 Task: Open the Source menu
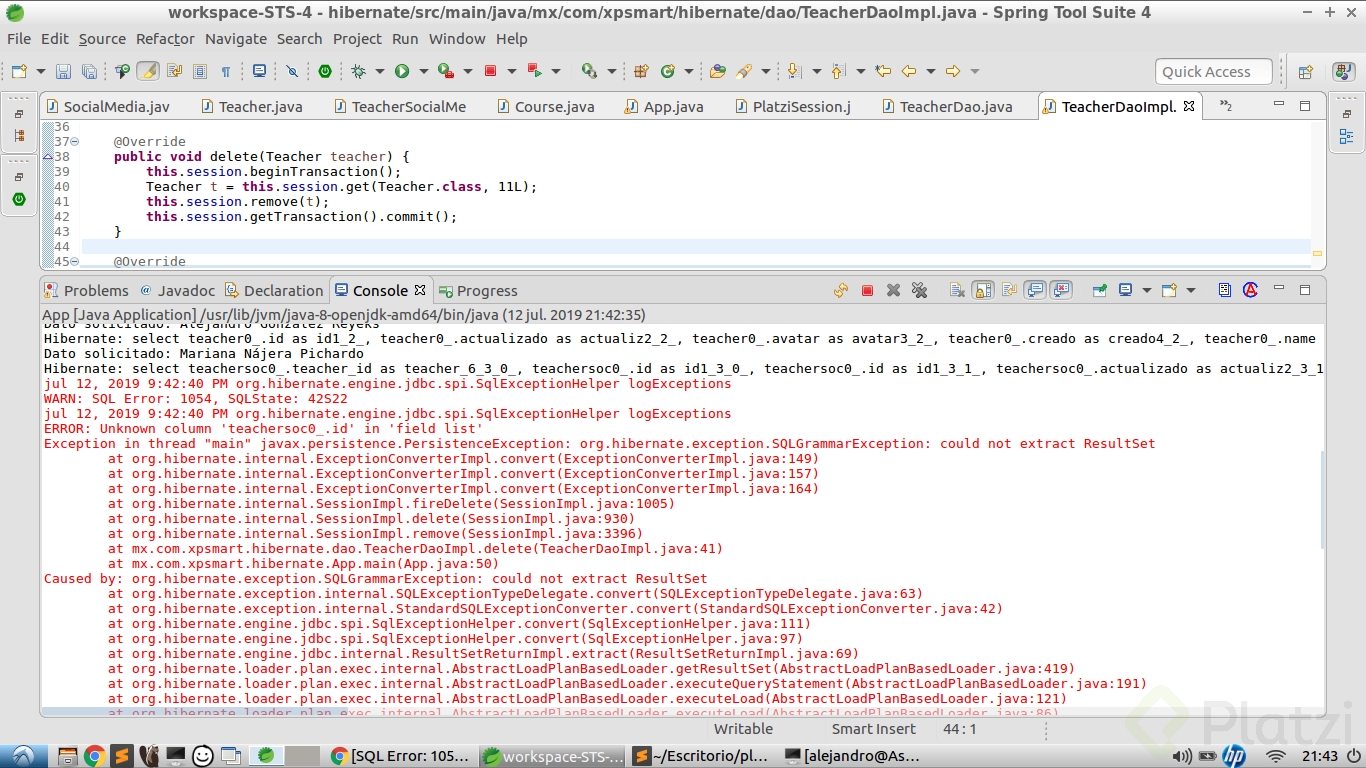click(x=102, y=39)
